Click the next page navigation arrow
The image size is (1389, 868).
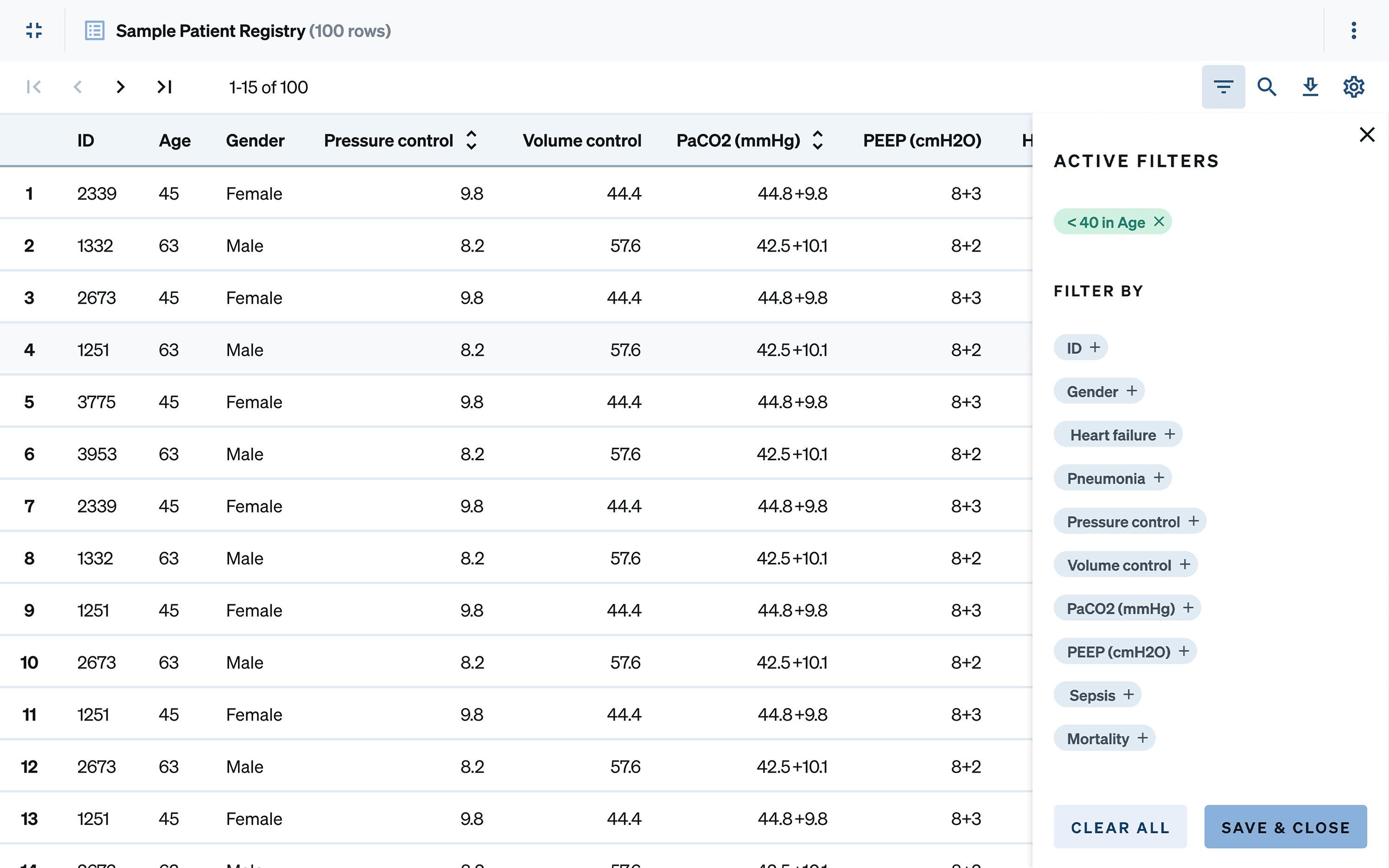coord(120,87)
